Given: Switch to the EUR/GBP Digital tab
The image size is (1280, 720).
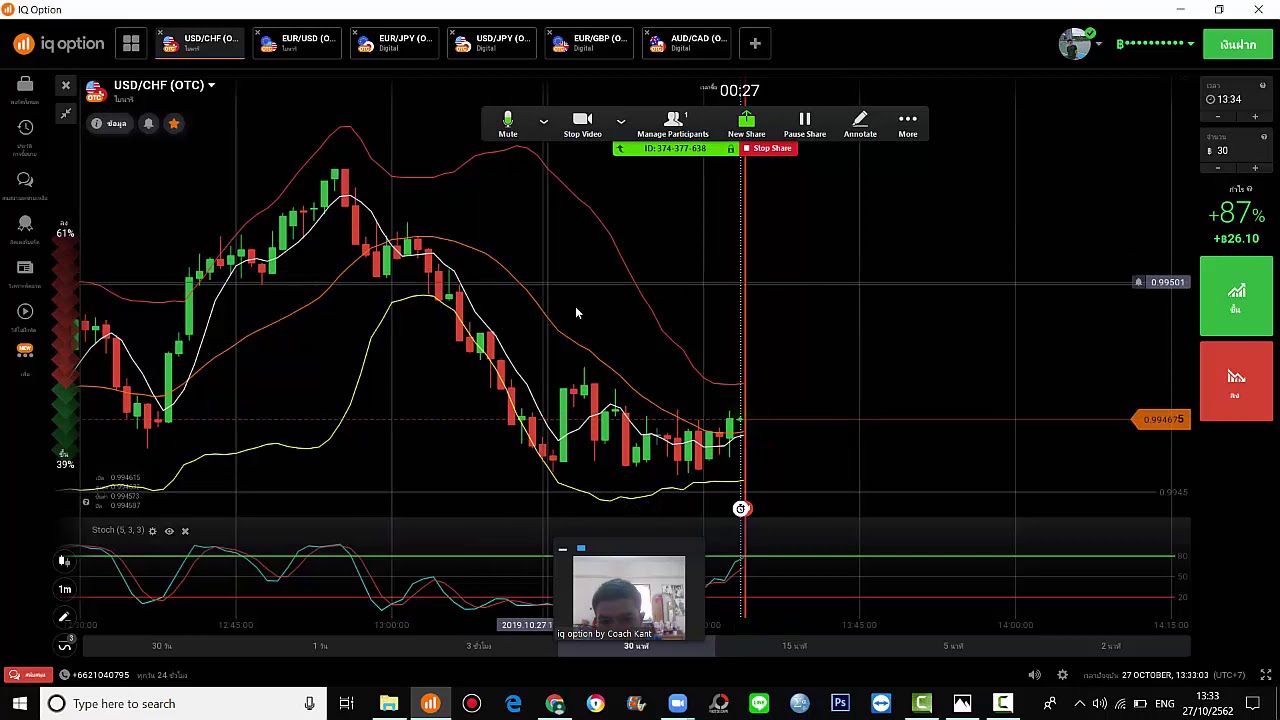Looking at the screenshot, I should coord(590,43).
